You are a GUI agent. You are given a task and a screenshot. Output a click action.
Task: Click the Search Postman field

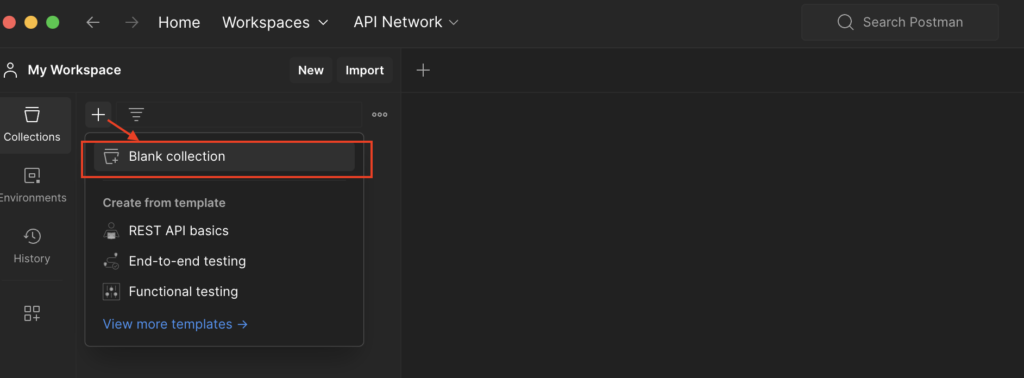900,22
